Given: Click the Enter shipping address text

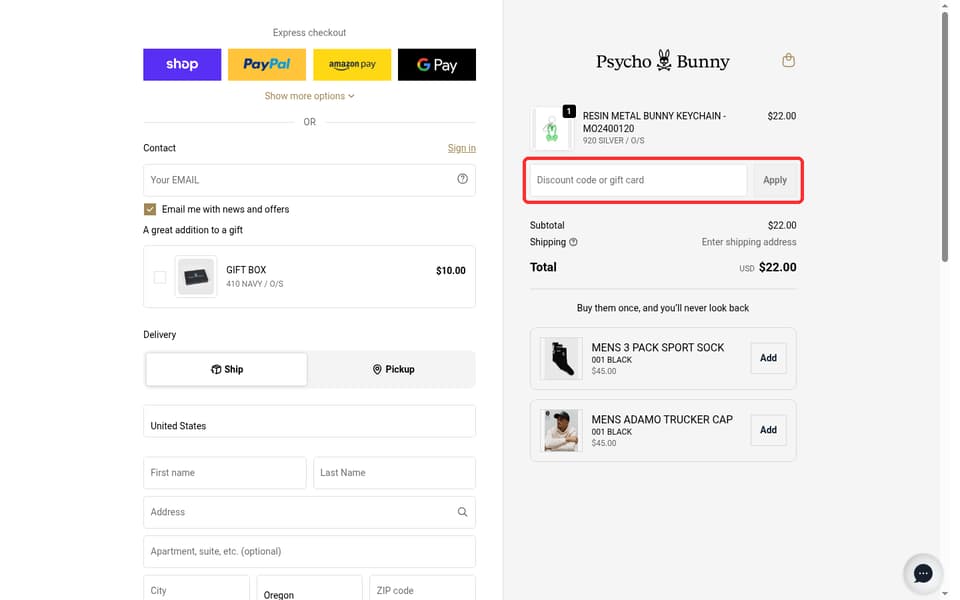Looking at the screenshot, I should (x=749, y=242).
